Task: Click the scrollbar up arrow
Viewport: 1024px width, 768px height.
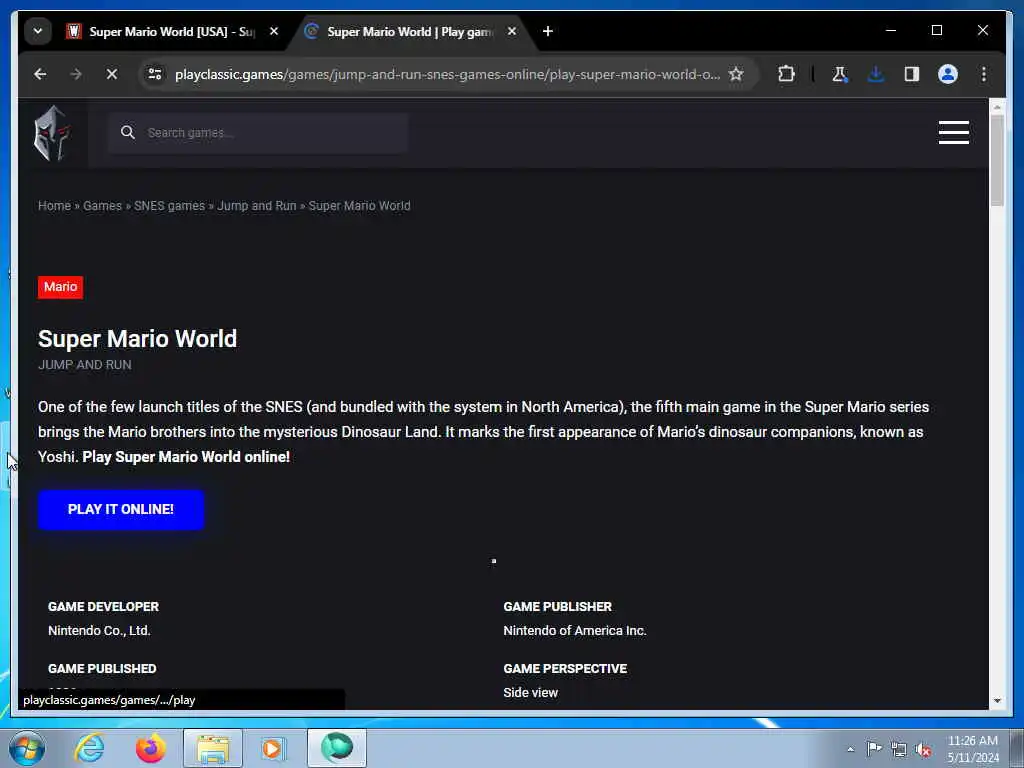Action: point(997,106)
